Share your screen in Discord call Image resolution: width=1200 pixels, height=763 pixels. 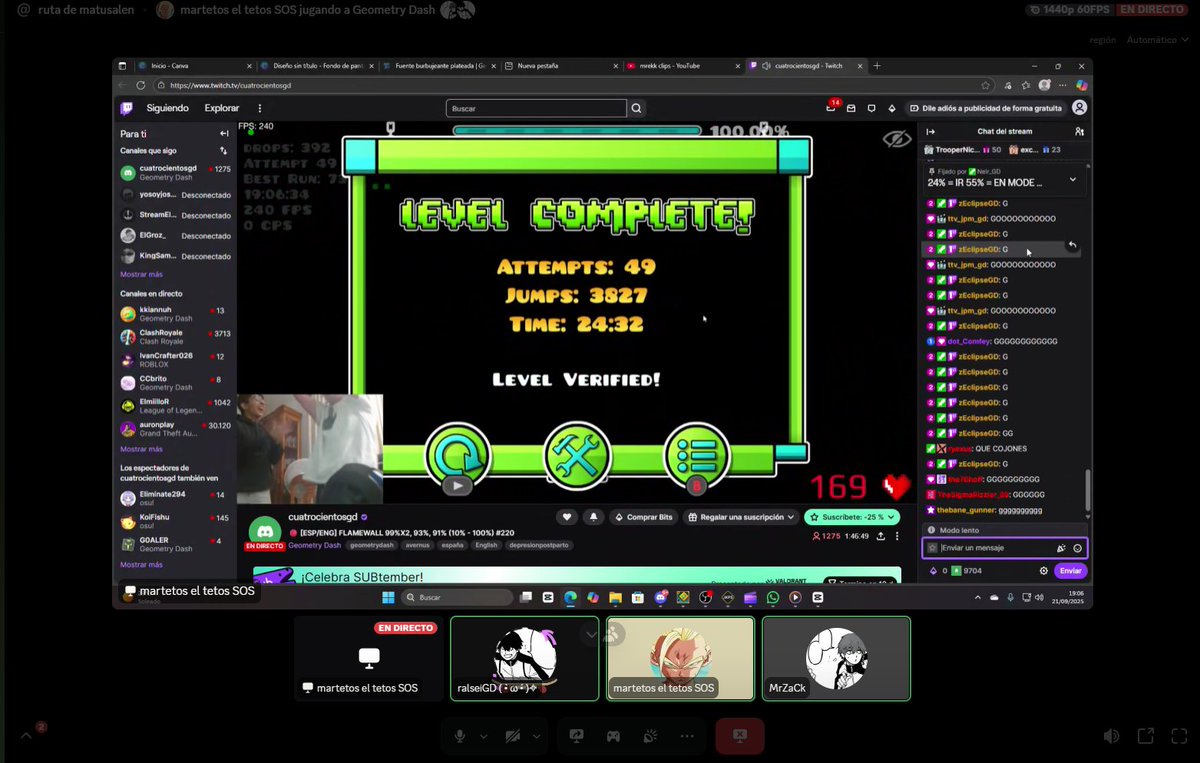(576, 736)
